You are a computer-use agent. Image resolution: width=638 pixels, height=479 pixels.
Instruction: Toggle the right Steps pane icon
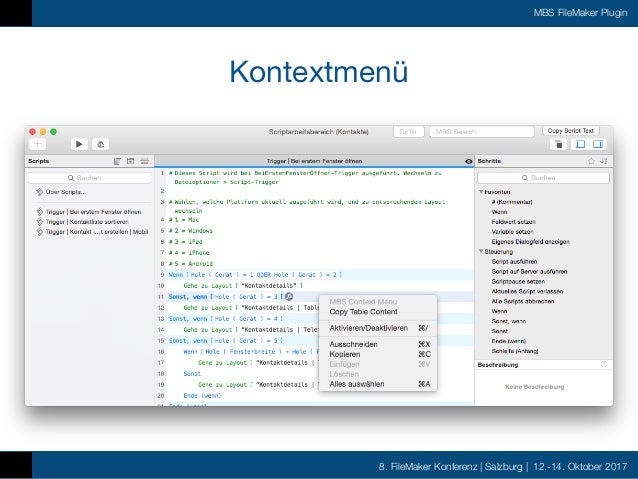click(597, 144)
